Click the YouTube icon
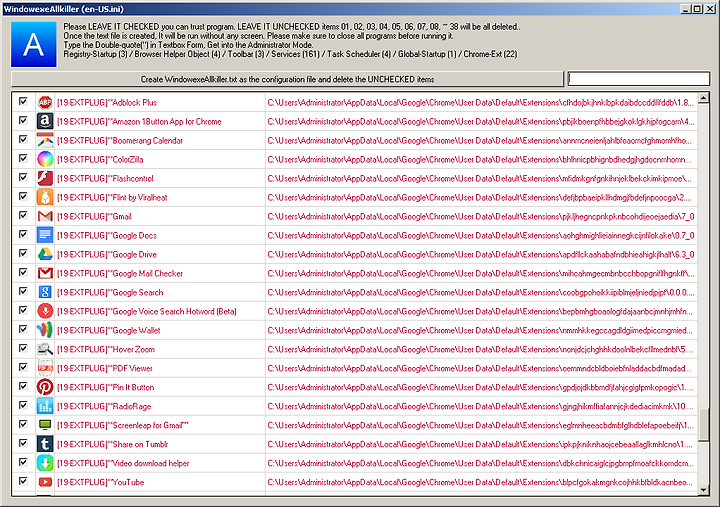The width and height of the screenshot is (720, 507). [x=45, y=482]
